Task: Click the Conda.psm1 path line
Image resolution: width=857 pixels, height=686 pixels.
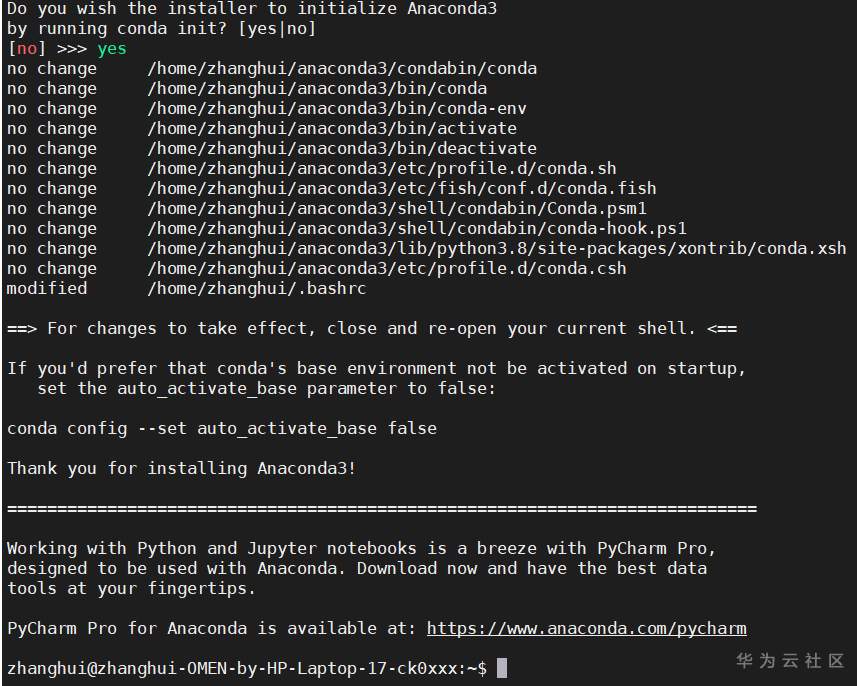Action: click(397, 209)
